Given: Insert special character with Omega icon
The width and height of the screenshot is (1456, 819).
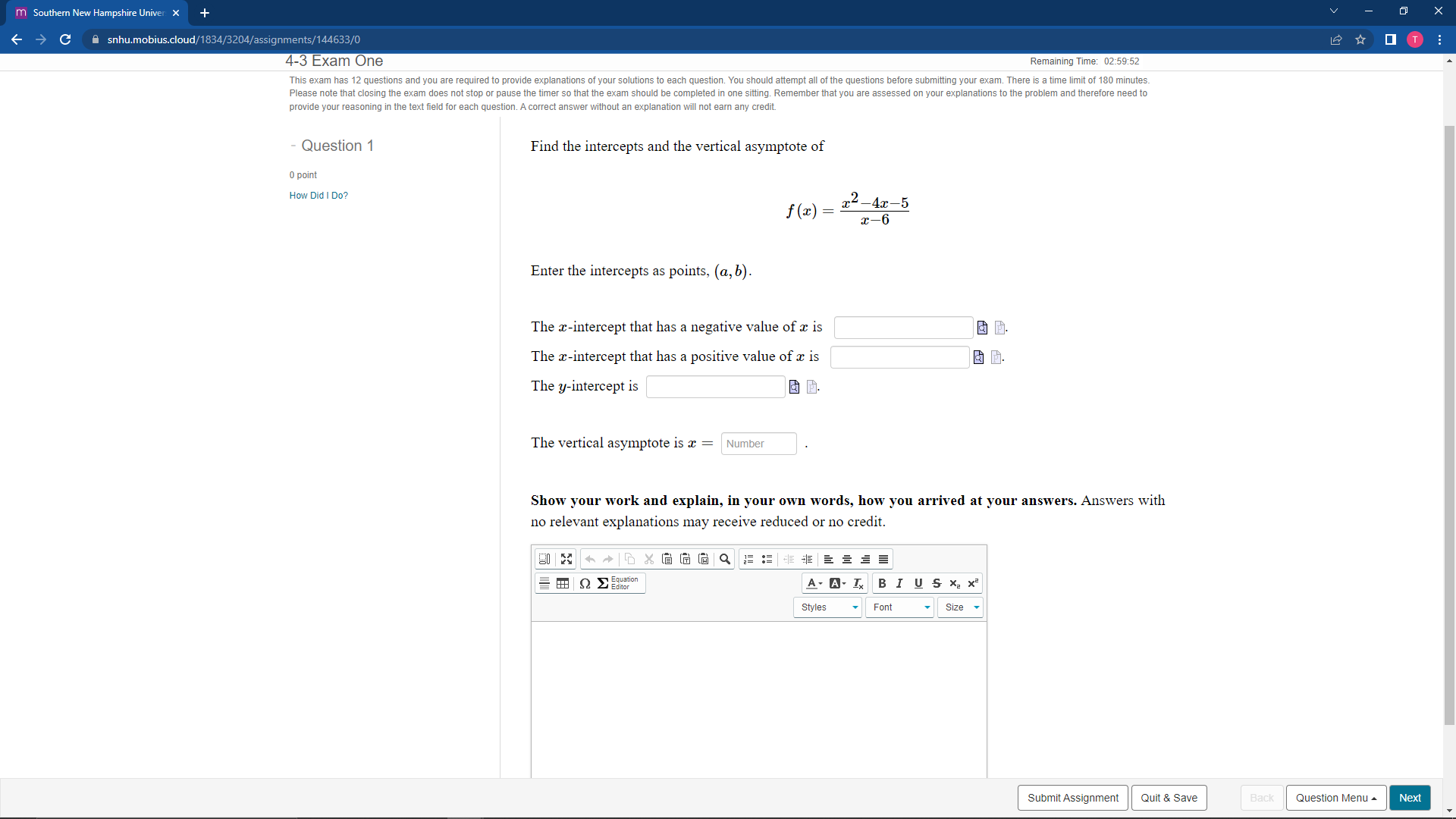Looking at the screenshot, I should (585, 583).
